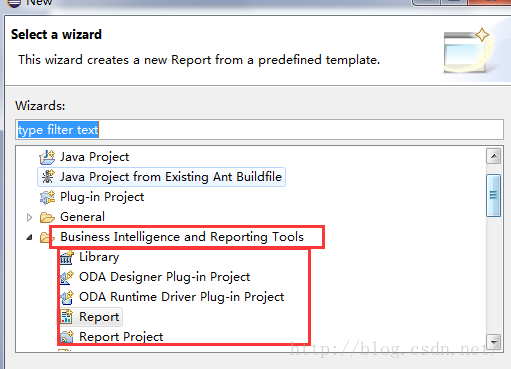Screen dimensions: 511x369
Task: Click the Library wizard icon
Action: 67,257
